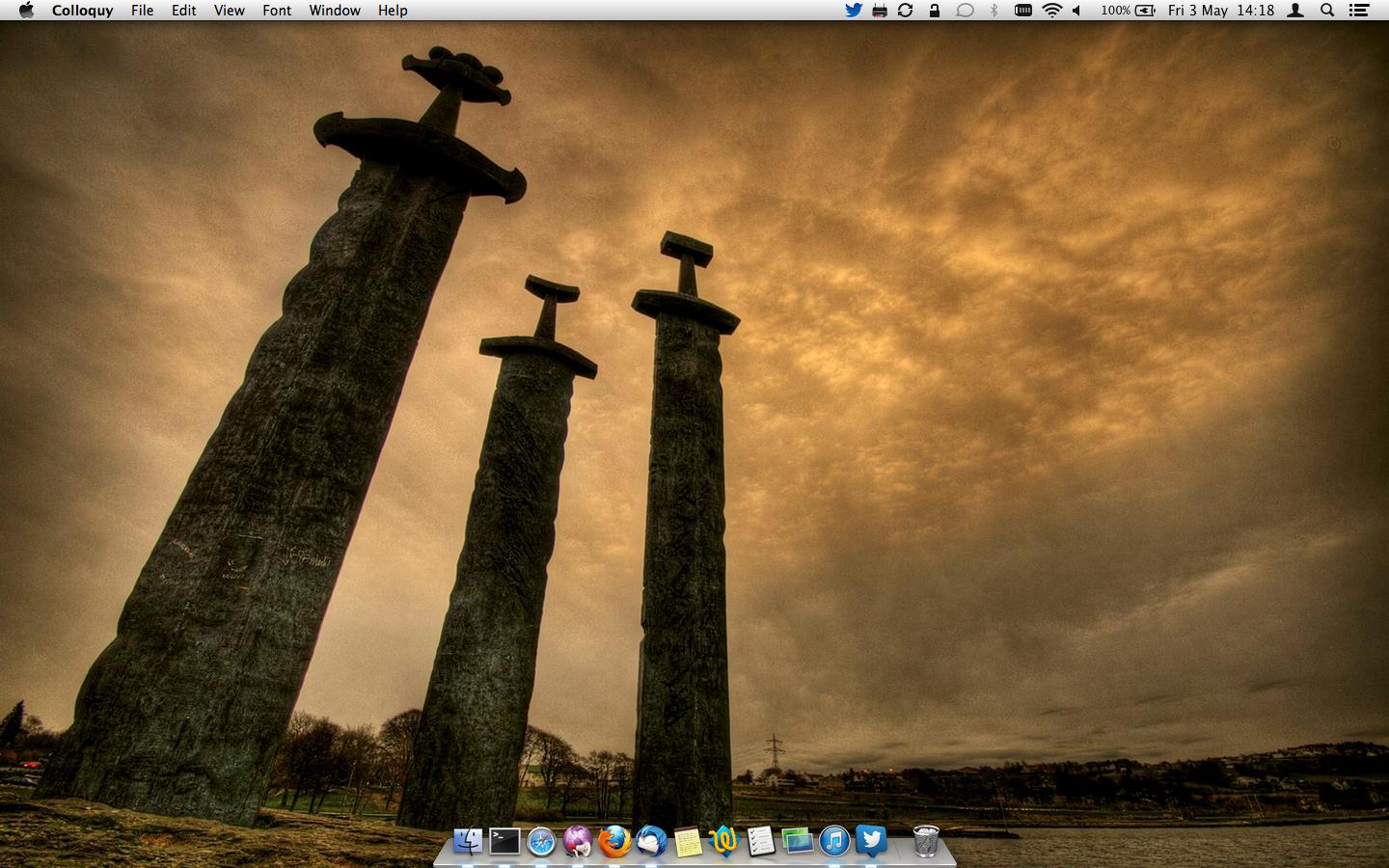Click the date and time Fri 3 May 14:18
The image size is (1389, 868).
tap(1221, 11)
